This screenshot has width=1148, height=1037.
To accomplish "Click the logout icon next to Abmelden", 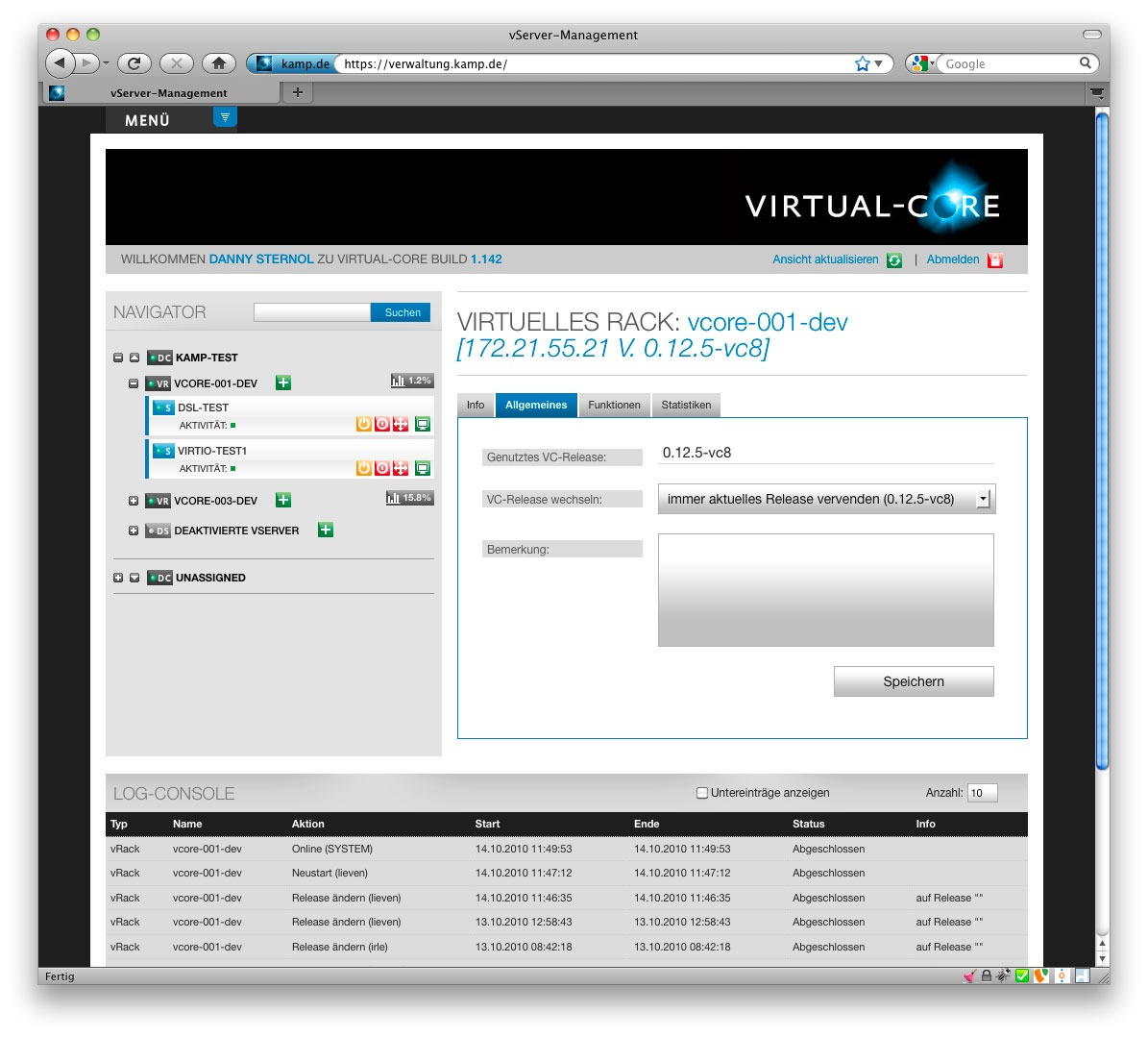I will coord(994,259).
